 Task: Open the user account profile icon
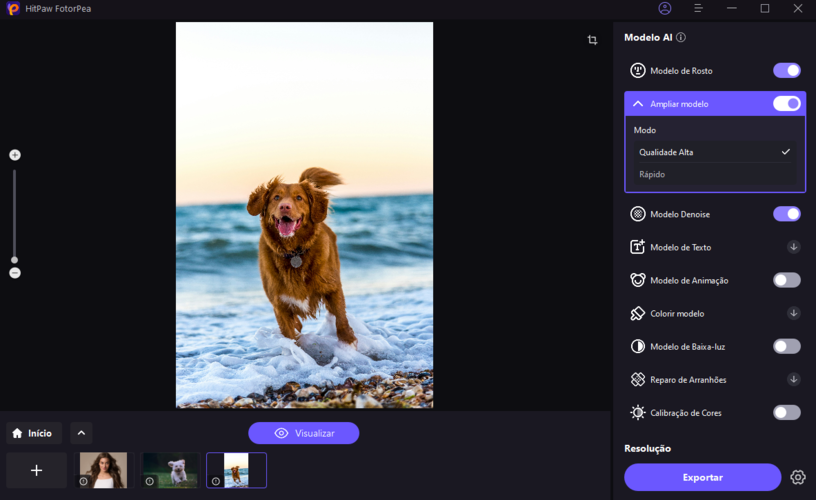[x=665, y=8]
